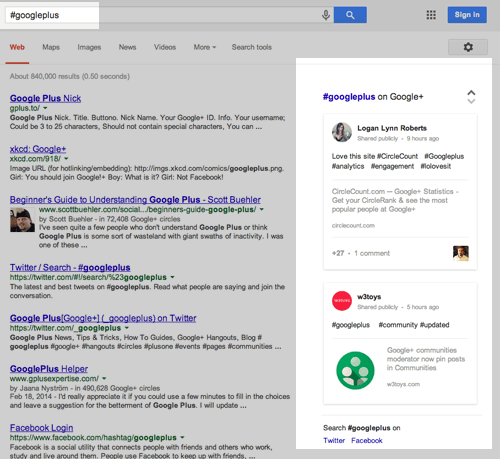Click the #Googleplus hashtag in Logan's post

point(444,156)
